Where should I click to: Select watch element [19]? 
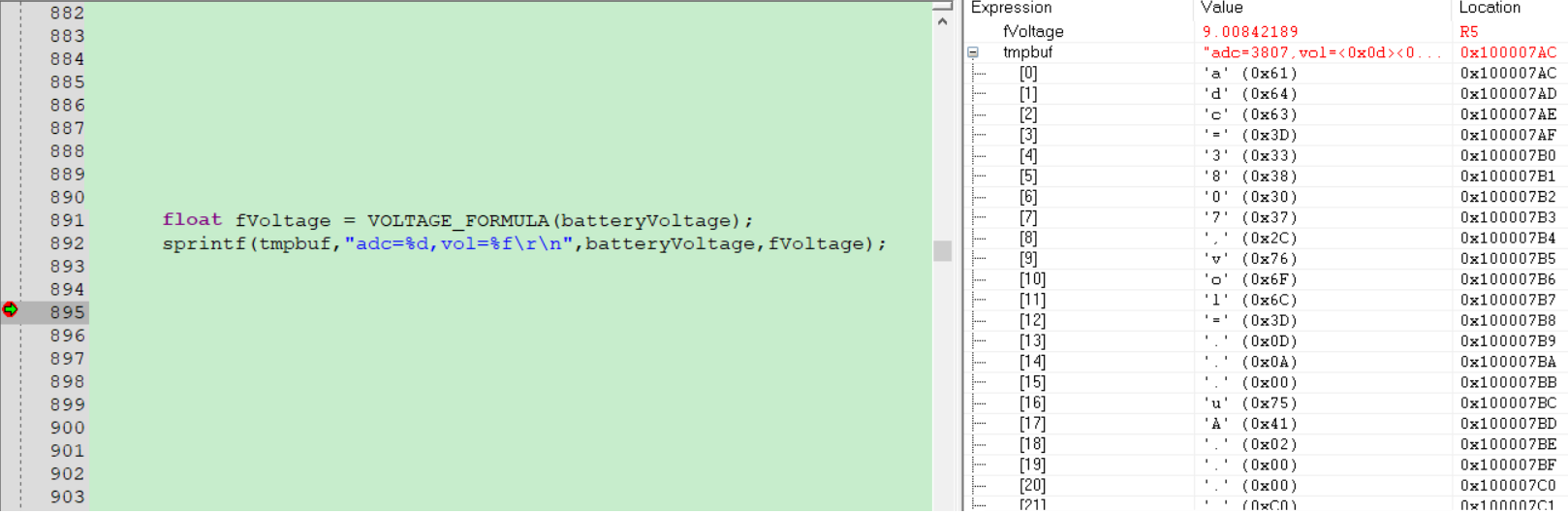[x=1032, y=465]
